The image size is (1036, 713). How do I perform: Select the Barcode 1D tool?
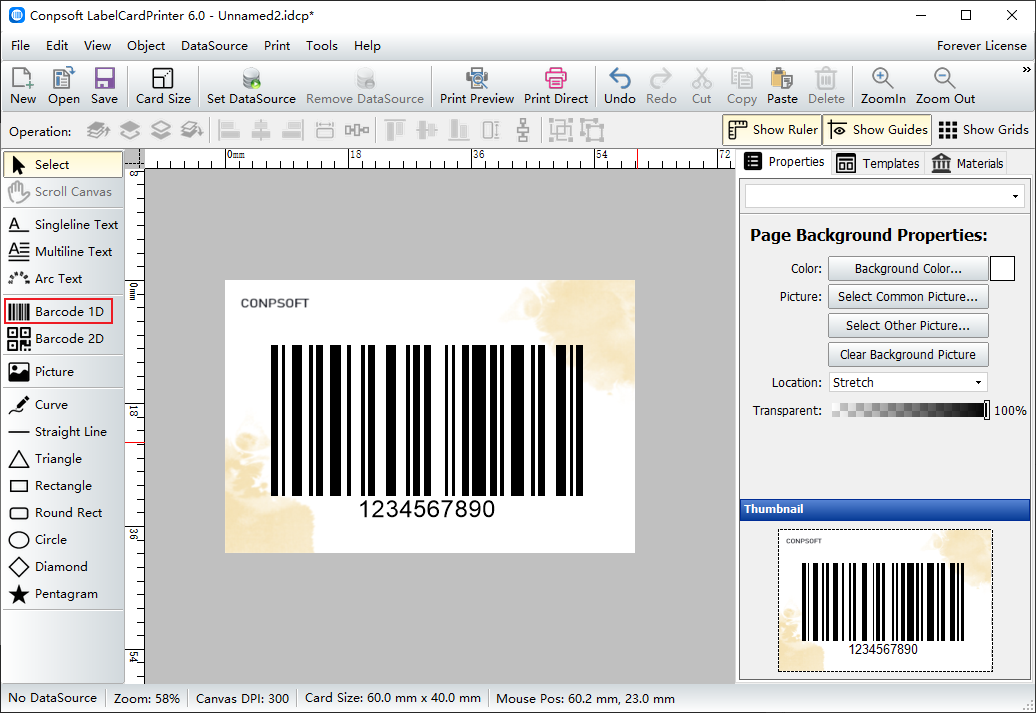click(59, 311)
